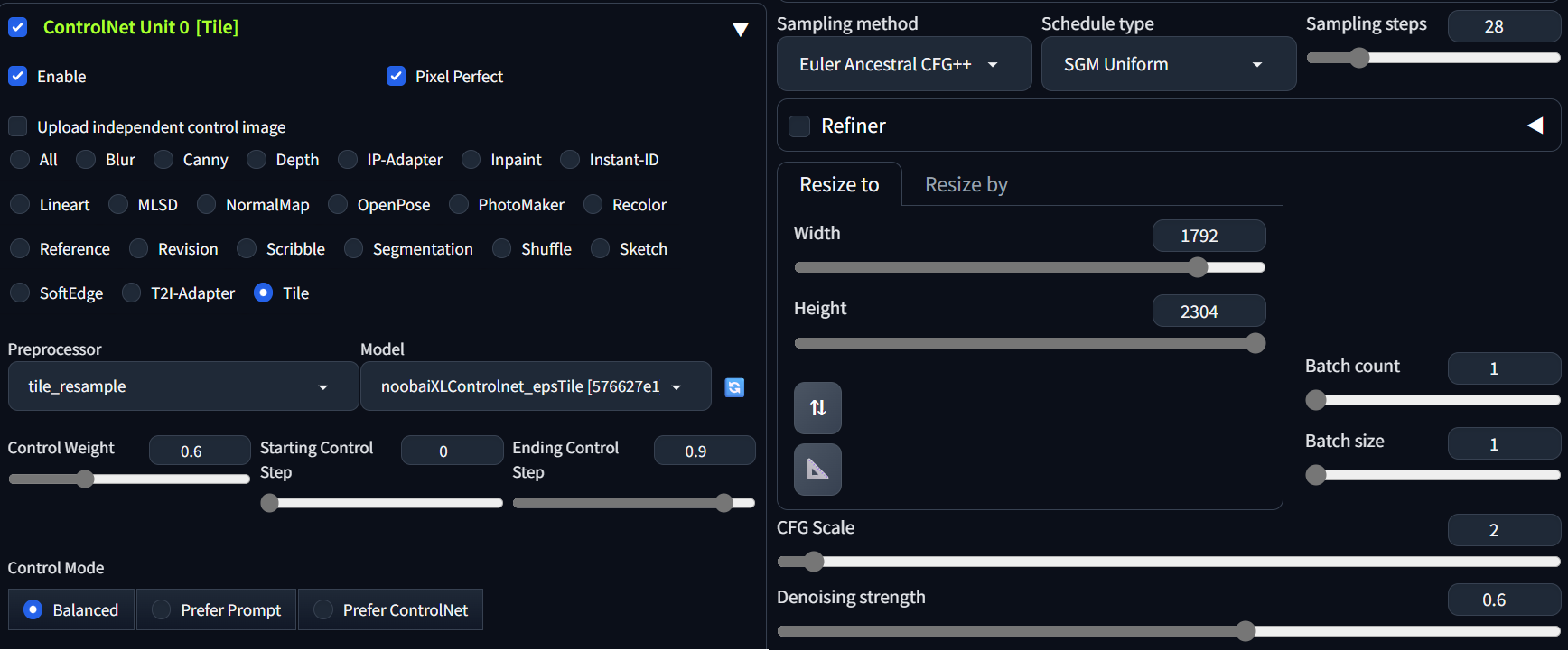Swap width and height with arrows icon
The height and width of the screenshot is (651, 1568).
point(817,408)
